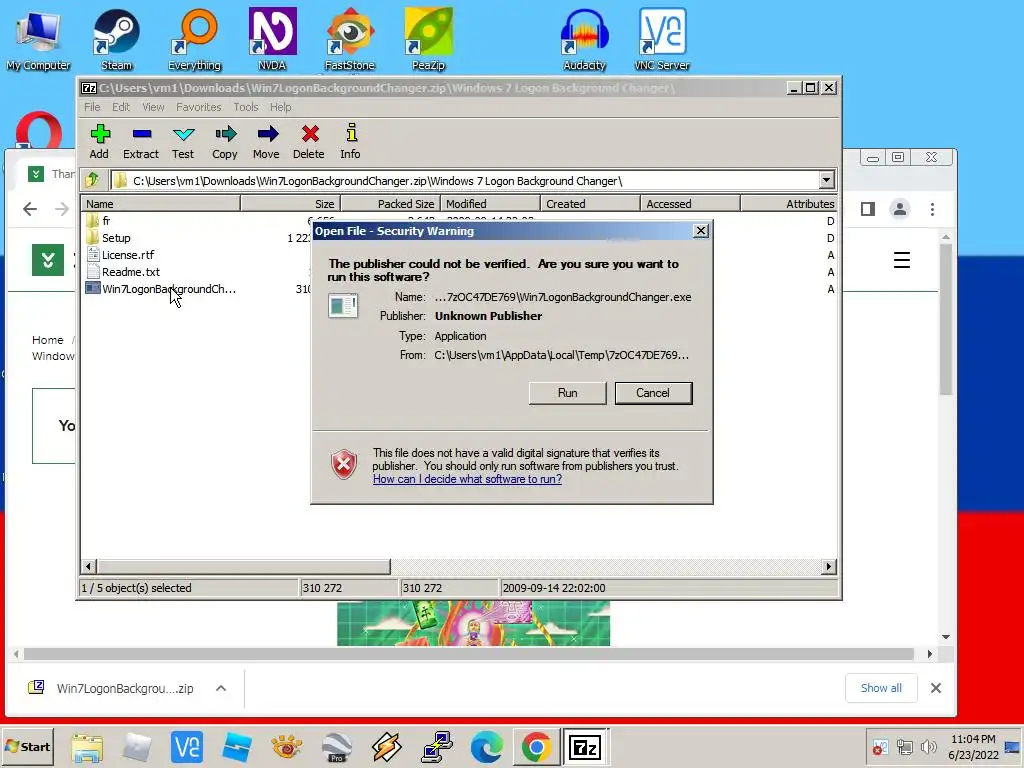
Task: Open the Favorites menu in 7-Zip
Action: pyautogui.click(x=199, y=107)
